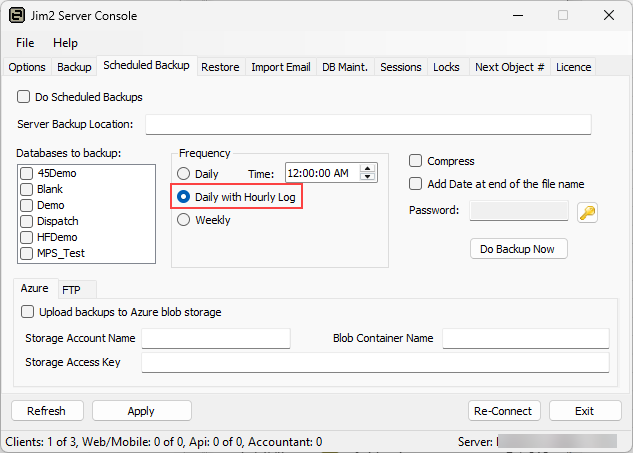The image size is (633, 453).
Task: Click the Jim2 Server Console title icon
Action: pos(17,16)
